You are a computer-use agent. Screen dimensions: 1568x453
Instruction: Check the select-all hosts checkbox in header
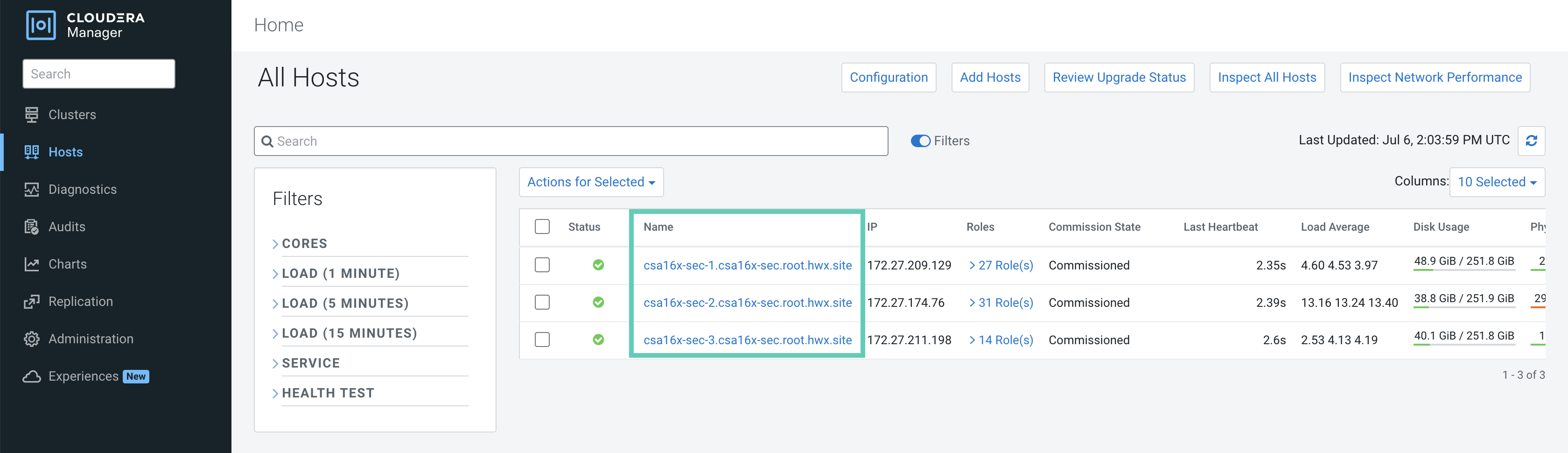tap(542, 226)
